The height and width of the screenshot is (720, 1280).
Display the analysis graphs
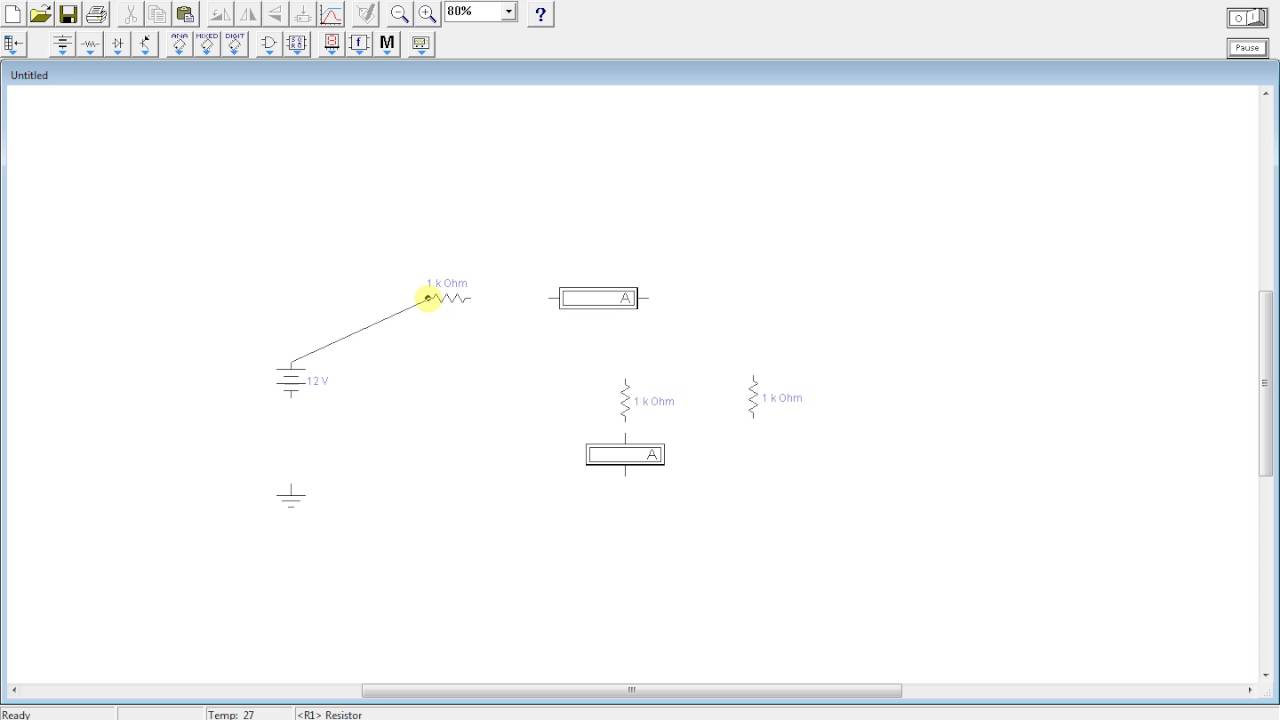(331, 14)
